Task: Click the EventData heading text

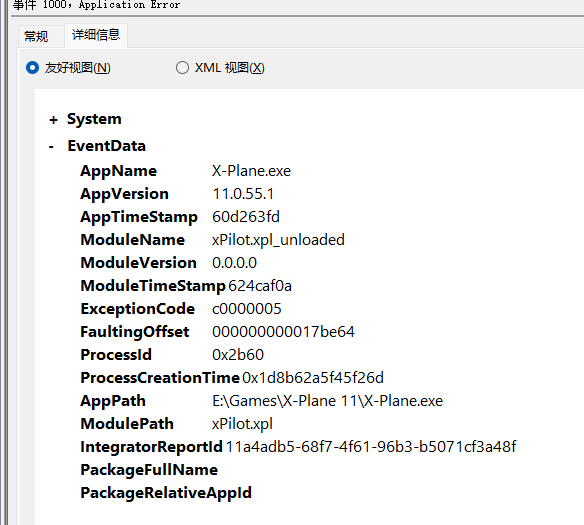Action: click(107, 146)
